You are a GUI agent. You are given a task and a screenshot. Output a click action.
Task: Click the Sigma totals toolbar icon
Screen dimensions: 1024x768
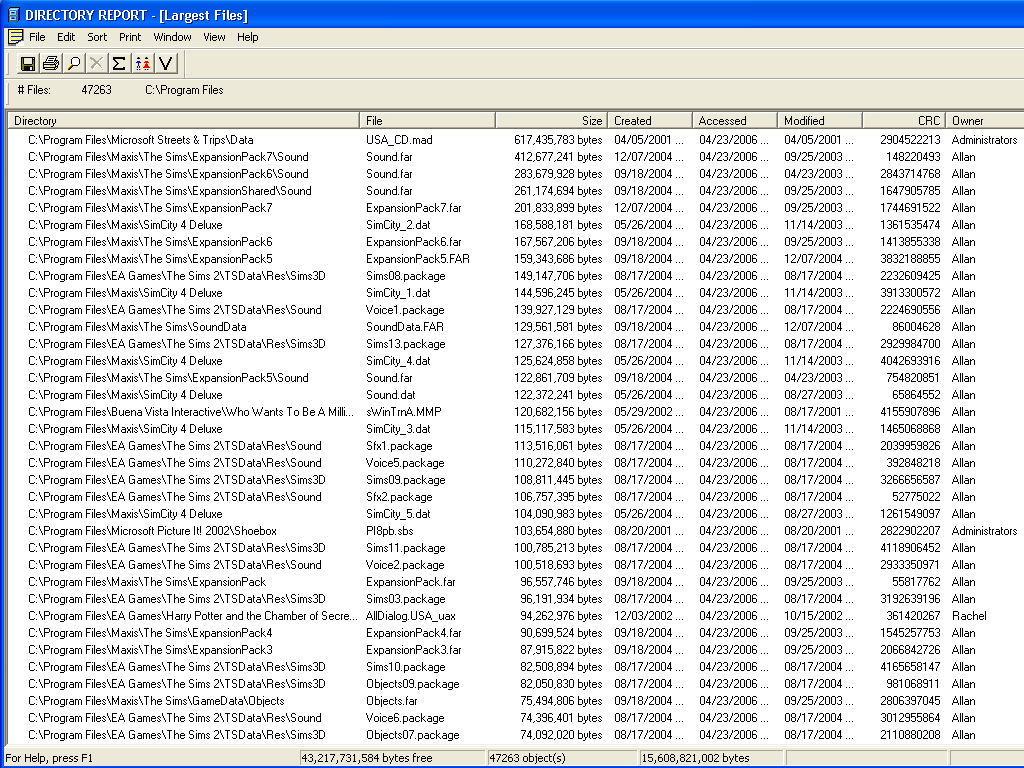[x=119, y=63]
